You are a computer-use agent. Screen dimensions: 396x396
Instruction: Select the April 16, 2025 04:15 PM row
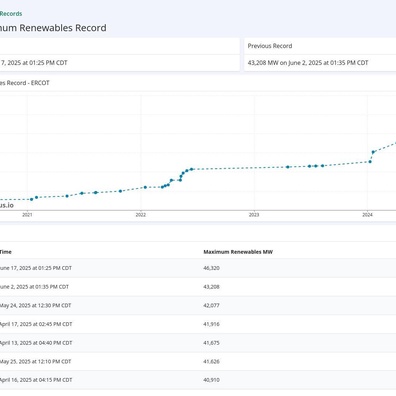[198, 380]
